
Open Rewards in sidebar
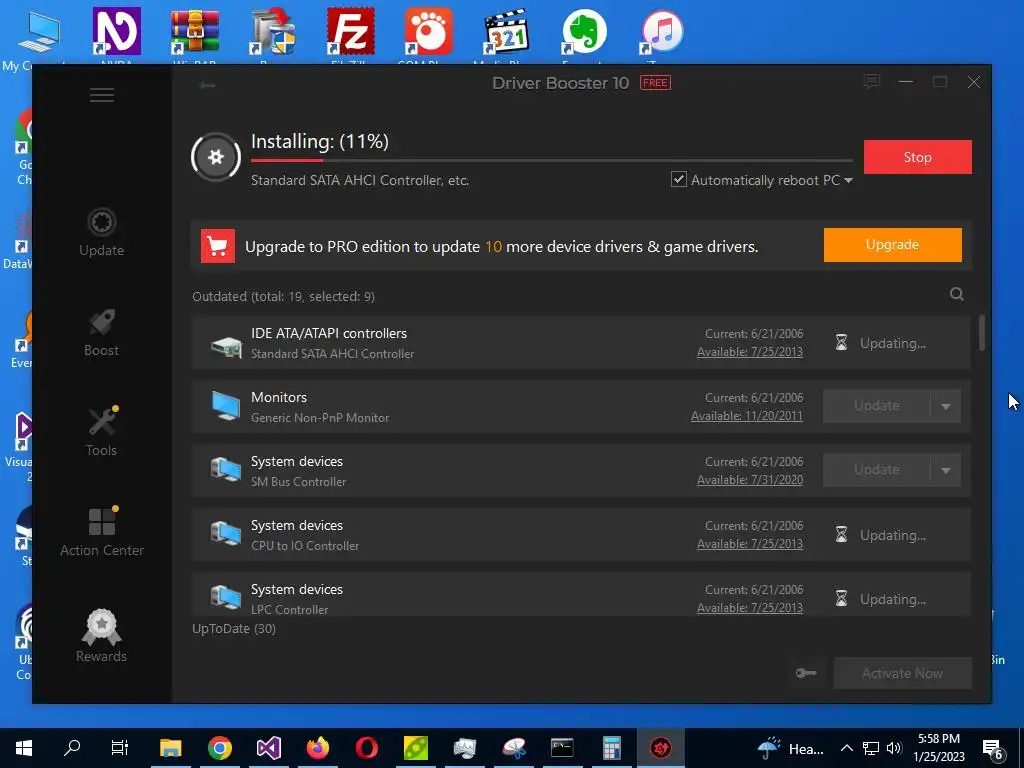[x=101, y=636]
